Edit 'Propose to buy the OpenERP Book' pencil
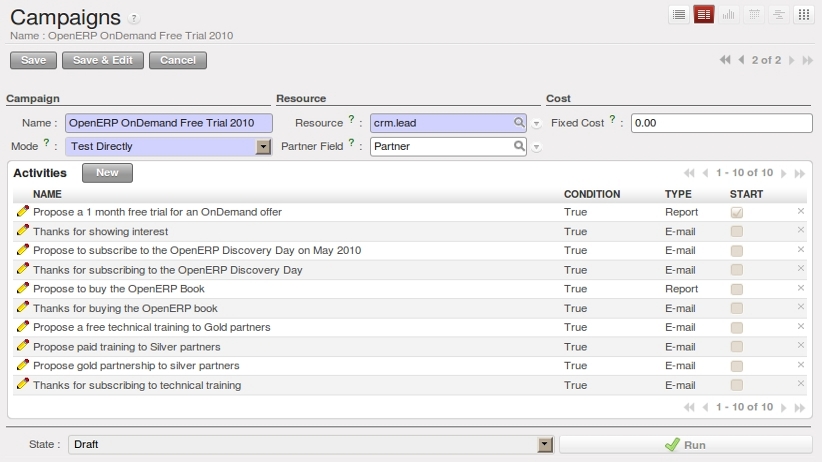The image size is (822, 462). point(22,288)
